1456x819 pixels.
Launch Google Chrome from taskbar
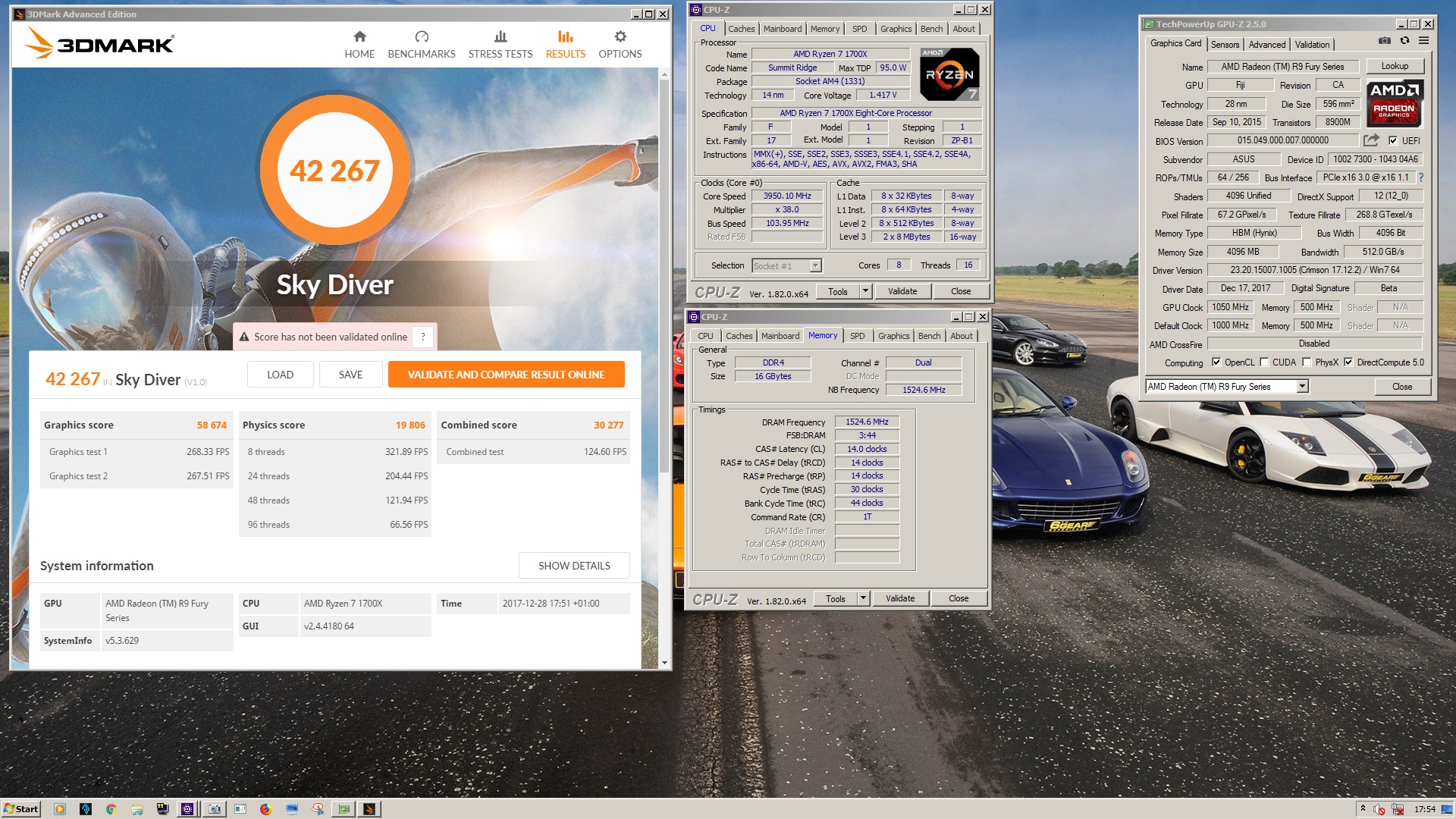111,809
